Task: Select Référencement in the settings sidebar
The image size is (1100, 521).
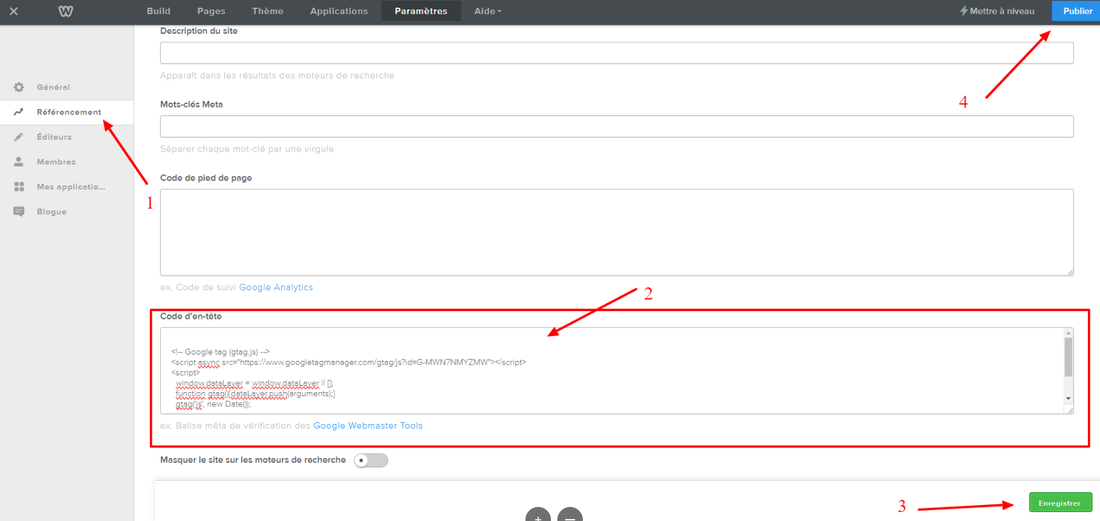Action: click(68, 112)
